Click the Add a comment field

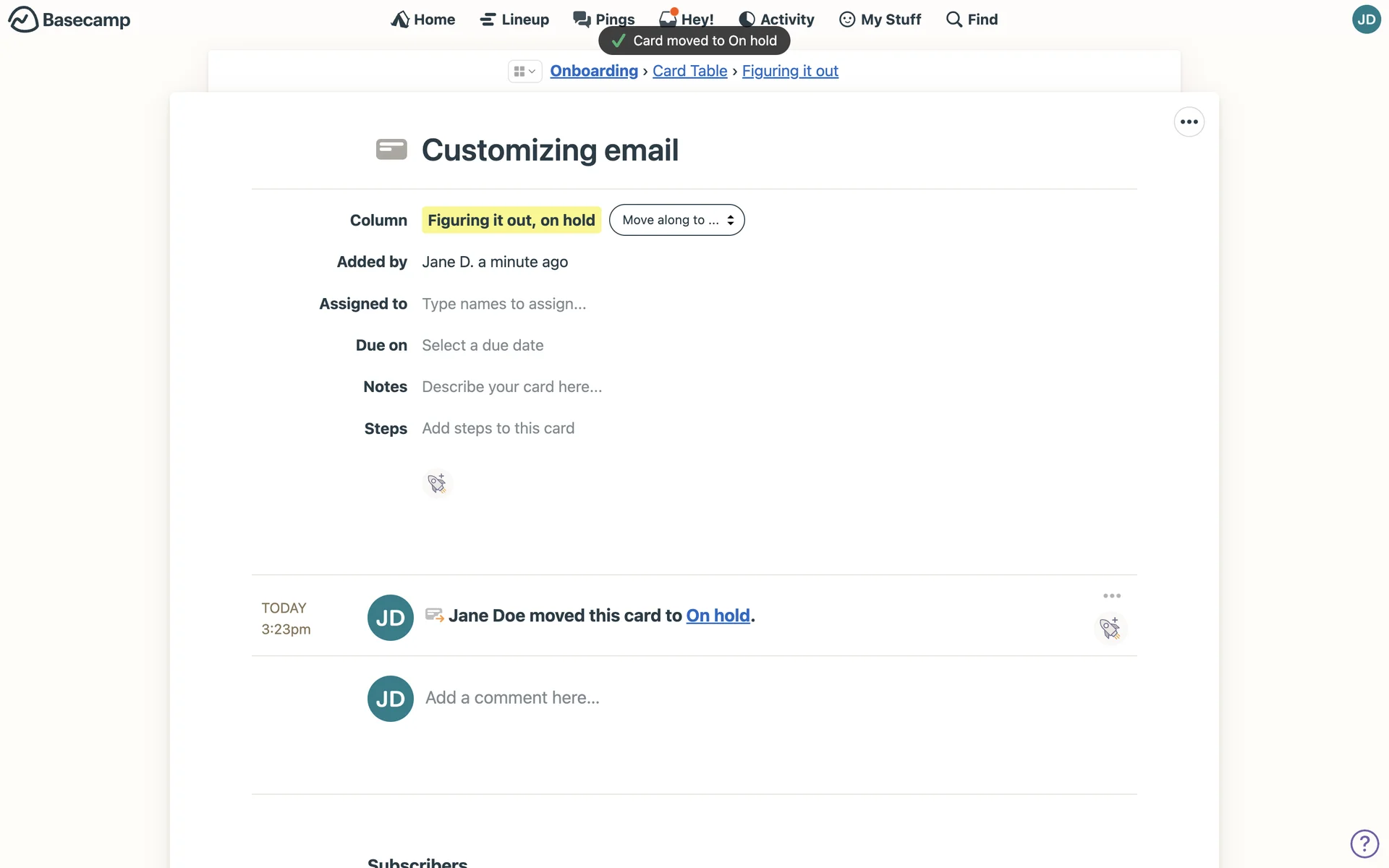pos(512,698)
